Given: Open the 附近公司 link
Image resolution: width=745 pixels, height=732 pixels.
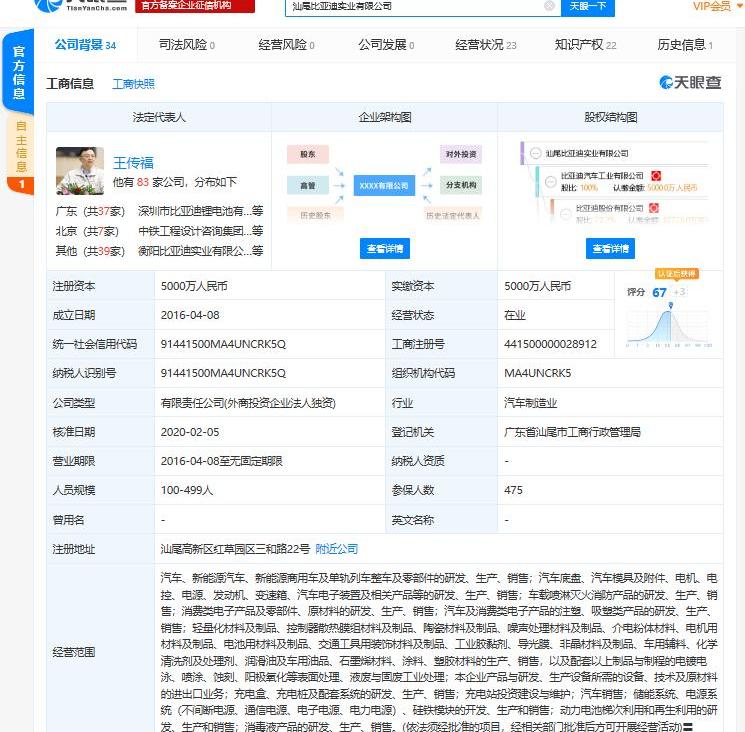Looking at the screenshot, I should 336,549.
